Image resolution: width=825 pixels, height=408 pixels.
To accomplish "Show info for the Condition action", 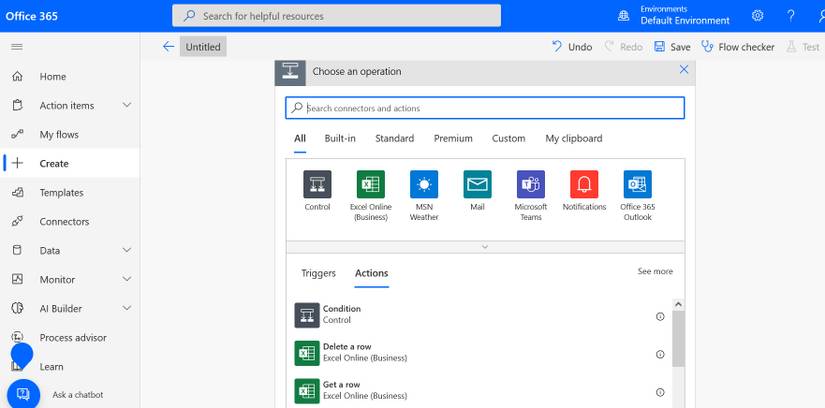I will (660, 316).
